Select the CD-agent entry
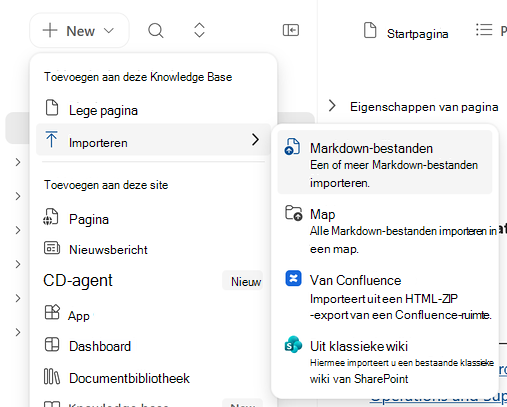507x407 pixels. [x=78, y=280]
